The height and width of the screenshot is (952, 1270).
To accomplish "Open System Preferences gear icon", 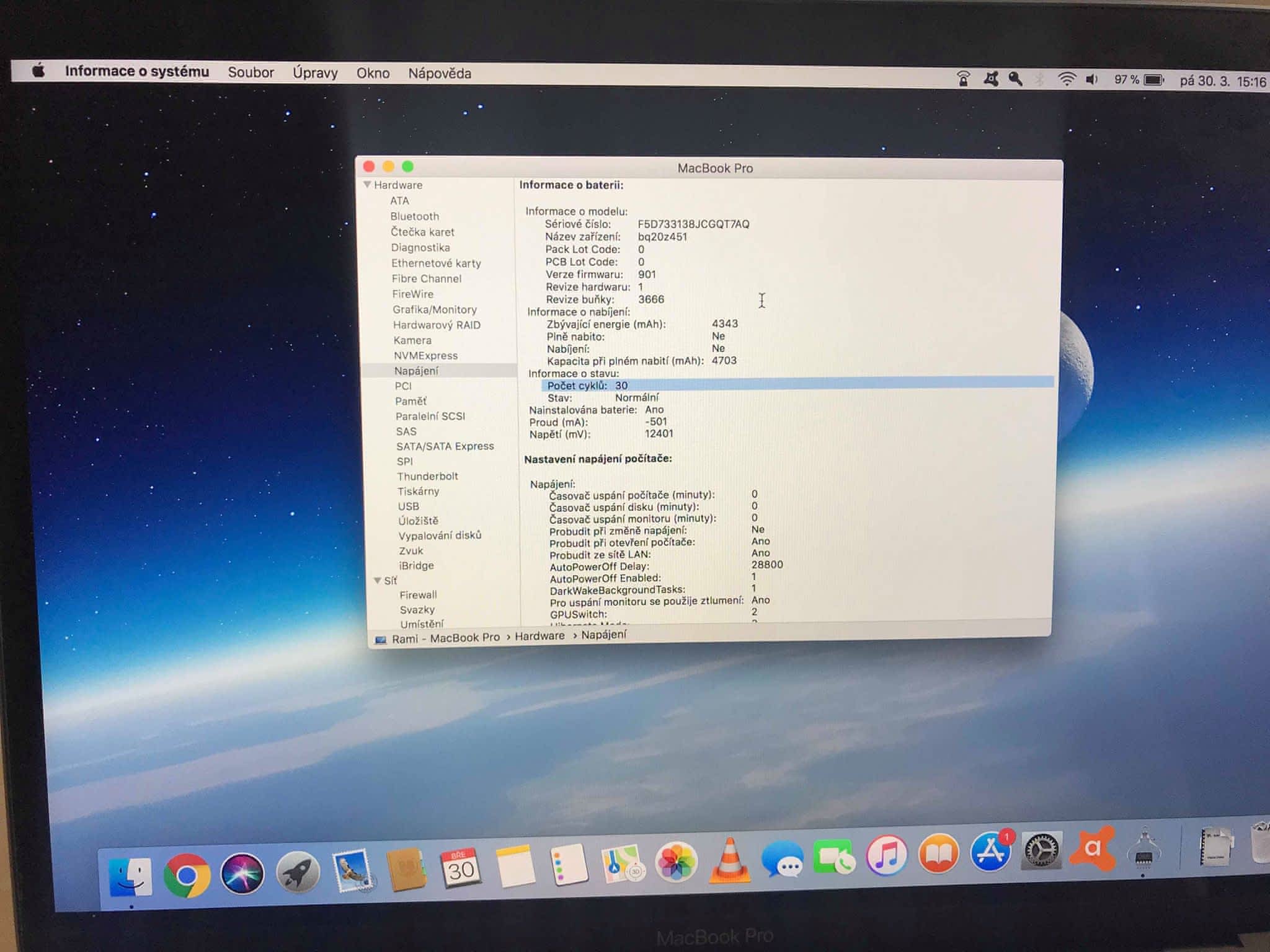I will 1041,850.
